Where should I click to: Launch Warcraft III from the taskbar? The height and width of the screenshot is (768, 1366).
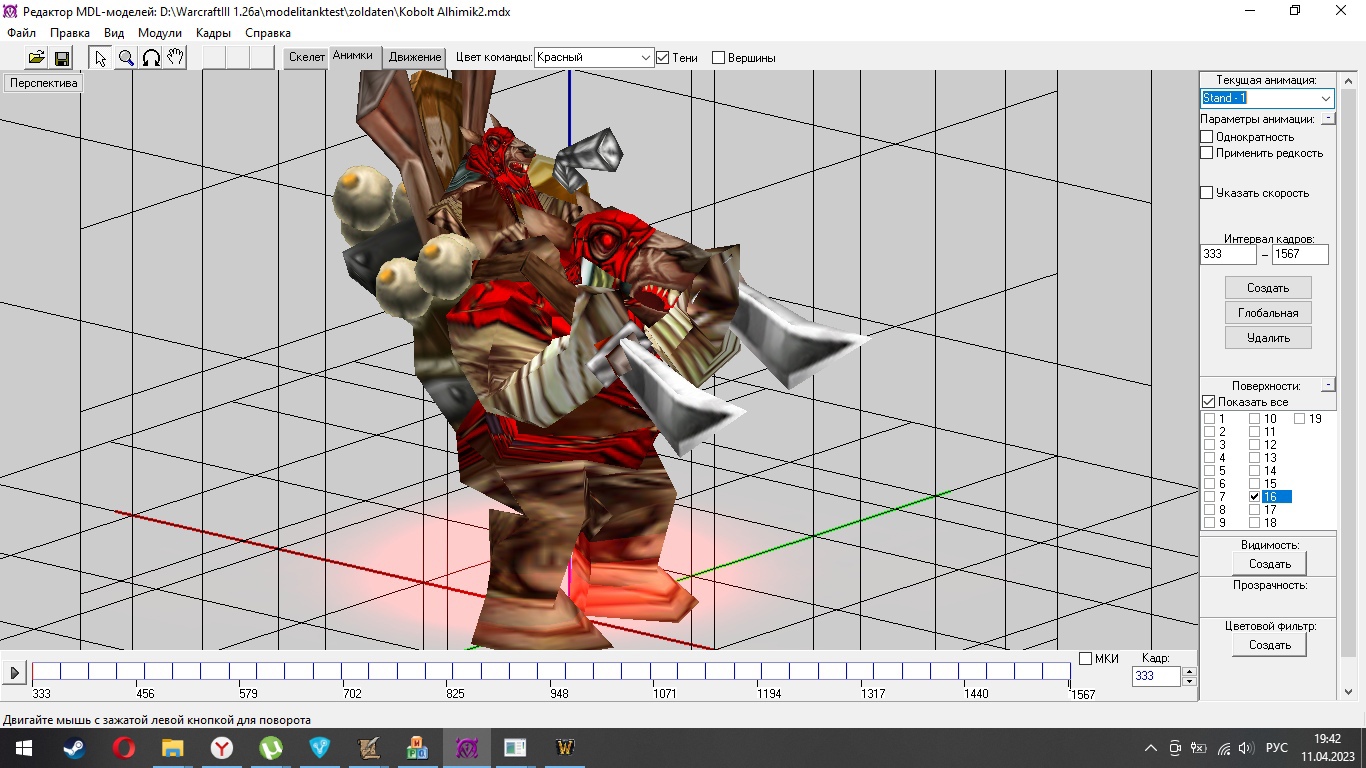565,747
